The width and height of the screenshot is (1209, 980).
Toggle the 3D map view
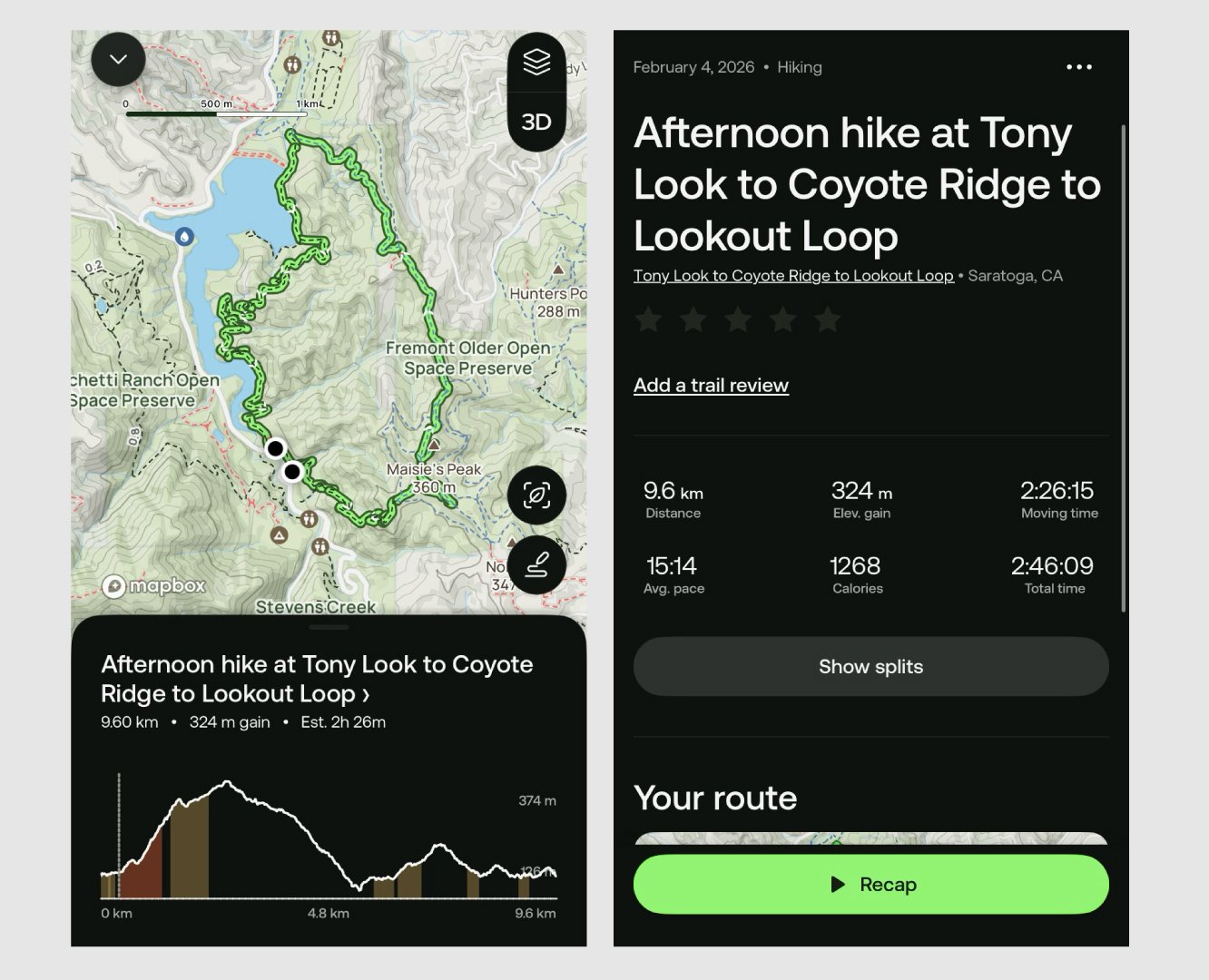click(x=536, y=122)
